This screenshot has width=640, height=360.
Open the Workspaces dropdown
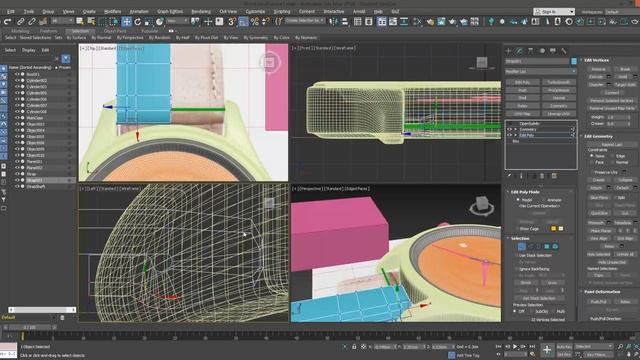(x=622, y=12)
